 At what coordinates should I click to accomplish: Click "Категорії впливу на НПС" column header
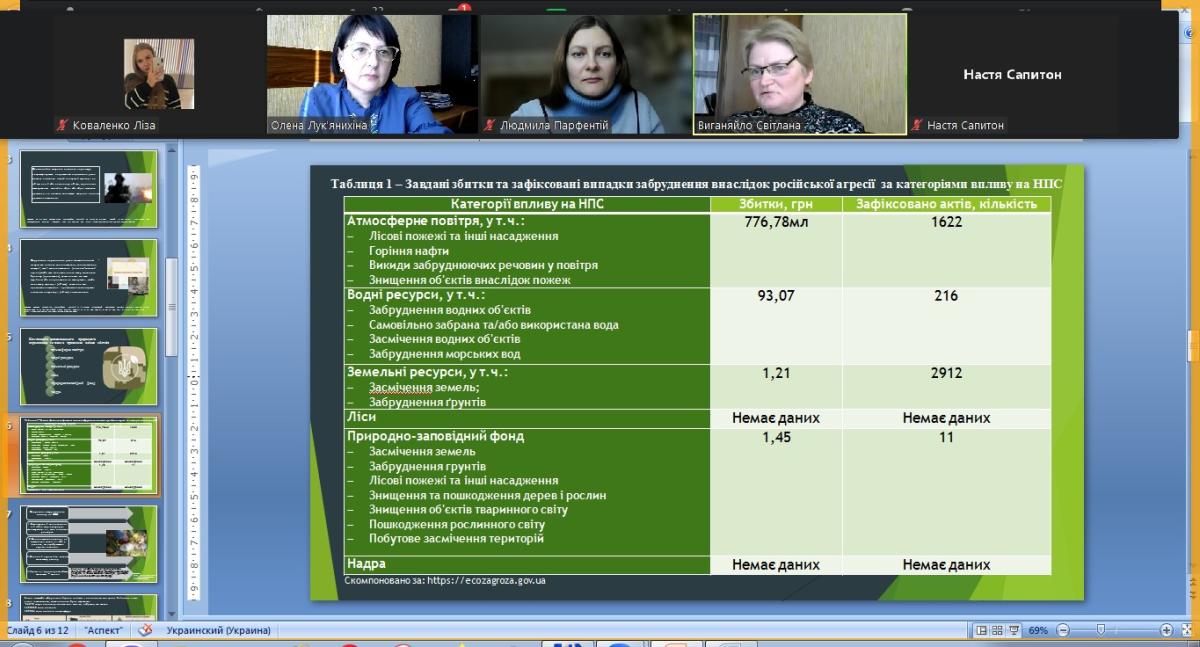pyautogui.click(x=526, y=204)
